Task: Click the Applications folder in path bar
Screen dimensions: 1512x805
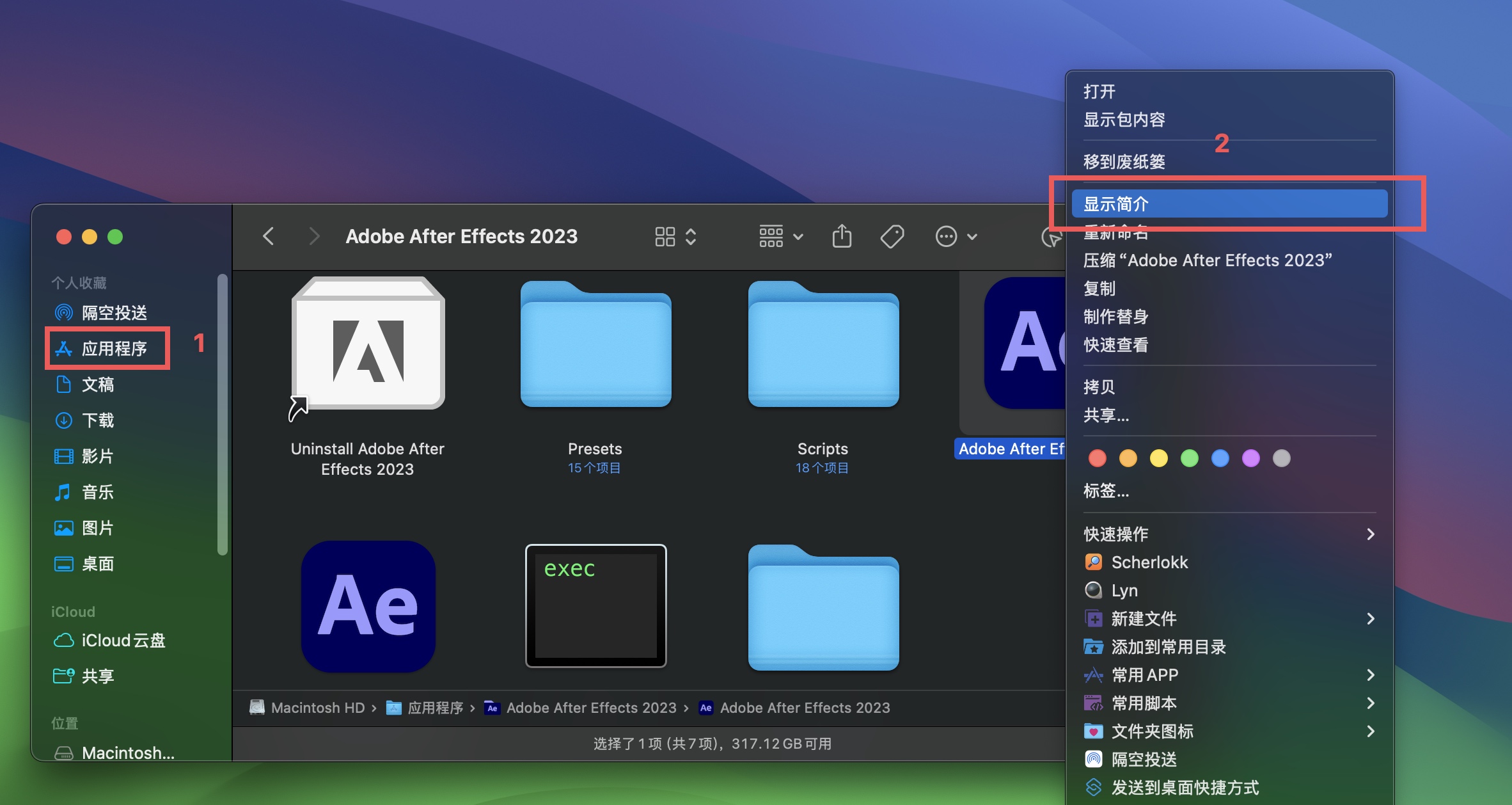Action: 425,708
